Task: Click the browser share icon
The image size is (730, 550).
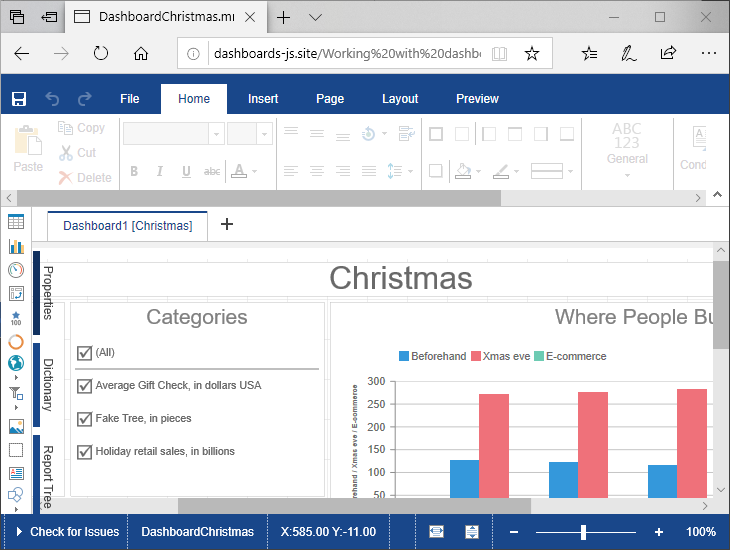Action: (668, 53)
